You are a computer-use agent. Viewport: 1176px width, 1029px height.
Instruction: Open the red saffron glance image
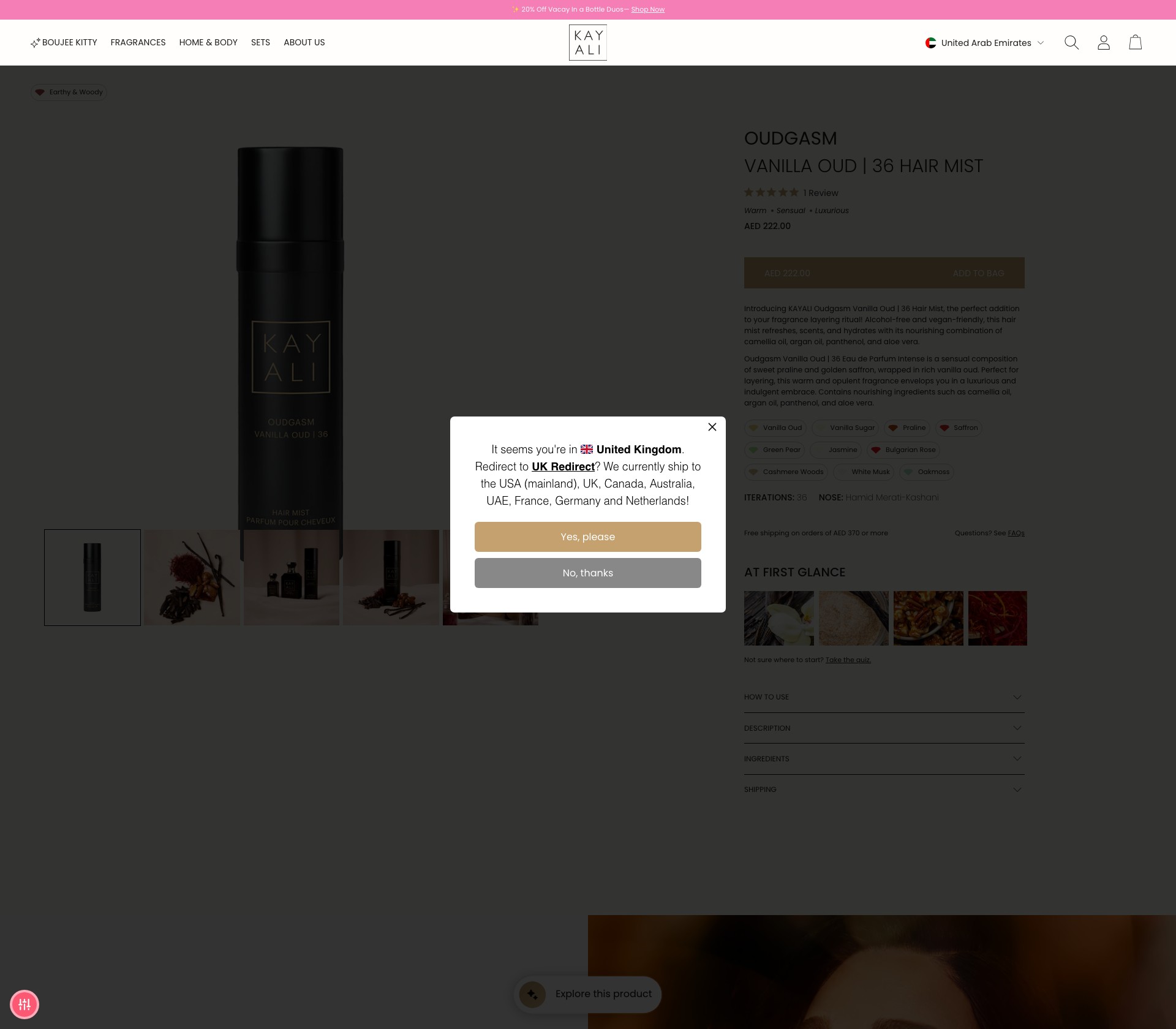point(998,618)
